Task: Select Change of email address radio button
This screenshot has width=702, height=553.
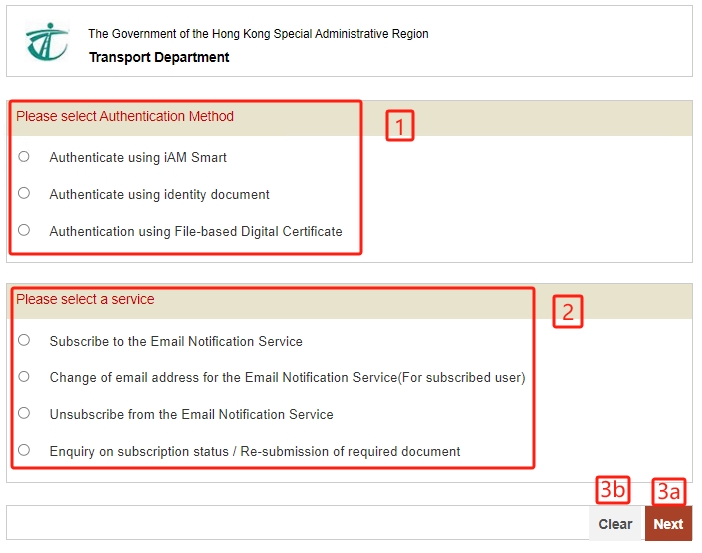Action: click(x=24, y=377)
